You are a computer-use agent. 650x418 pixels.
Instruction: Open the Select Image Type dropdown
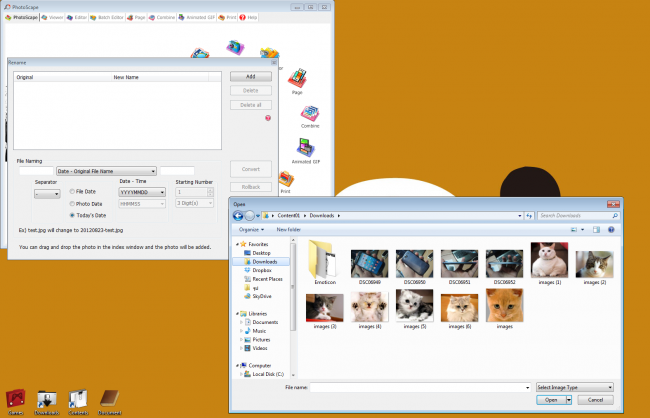(575, 387)
